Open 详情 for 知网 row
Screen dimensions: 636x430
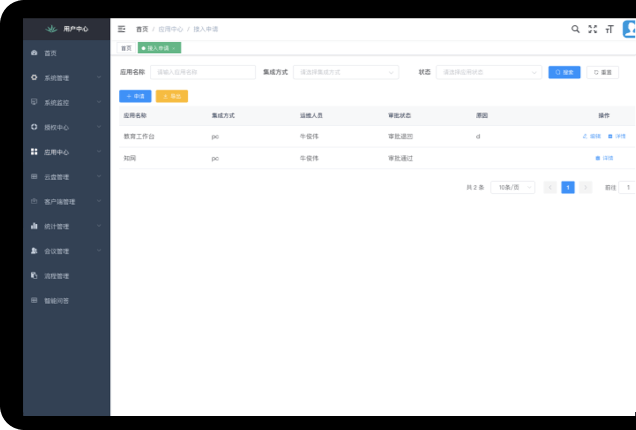pyautogui.click(x=604, y=158)
